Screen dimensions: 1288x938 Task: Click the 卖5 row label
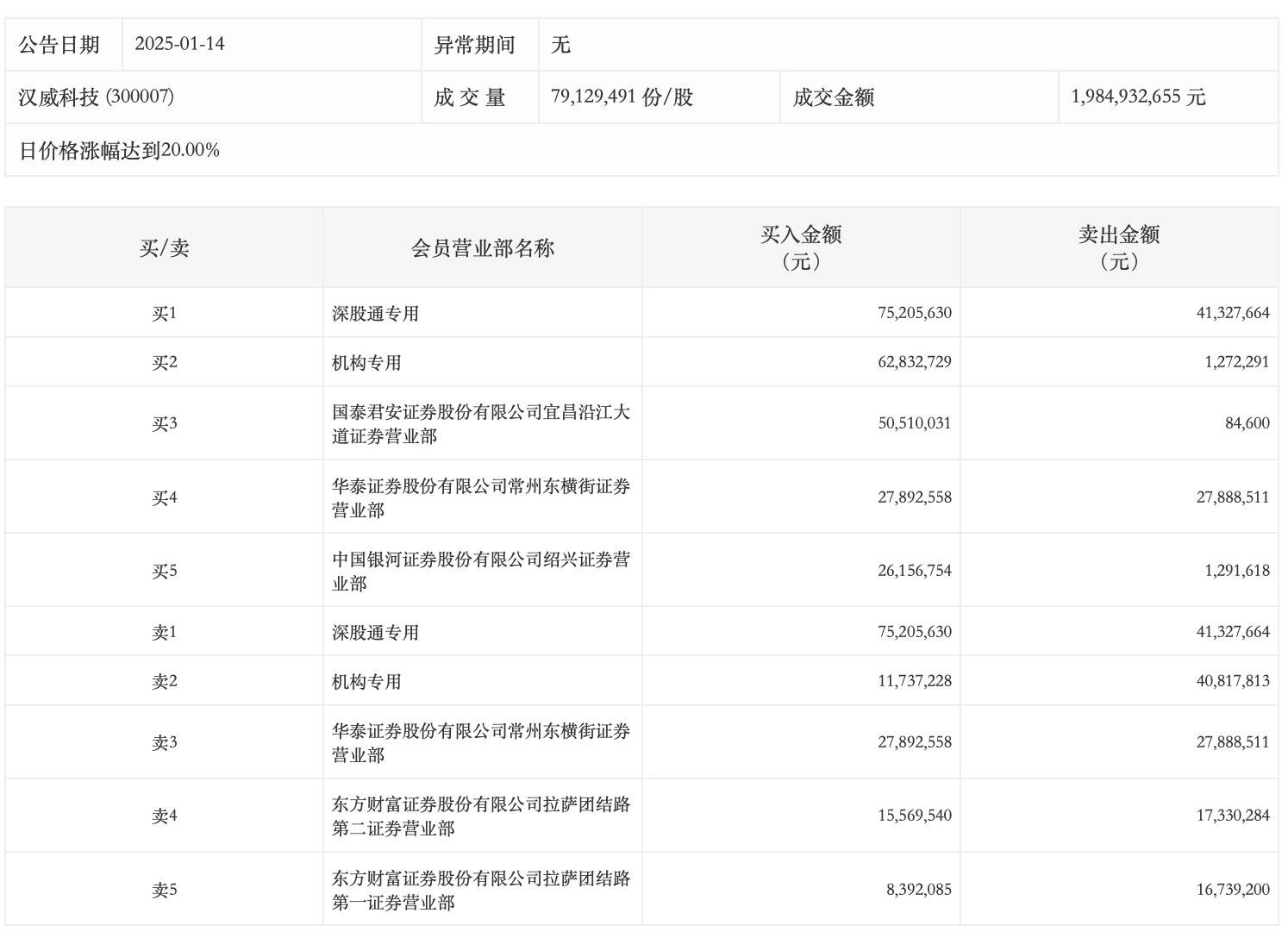coord(164,890)
